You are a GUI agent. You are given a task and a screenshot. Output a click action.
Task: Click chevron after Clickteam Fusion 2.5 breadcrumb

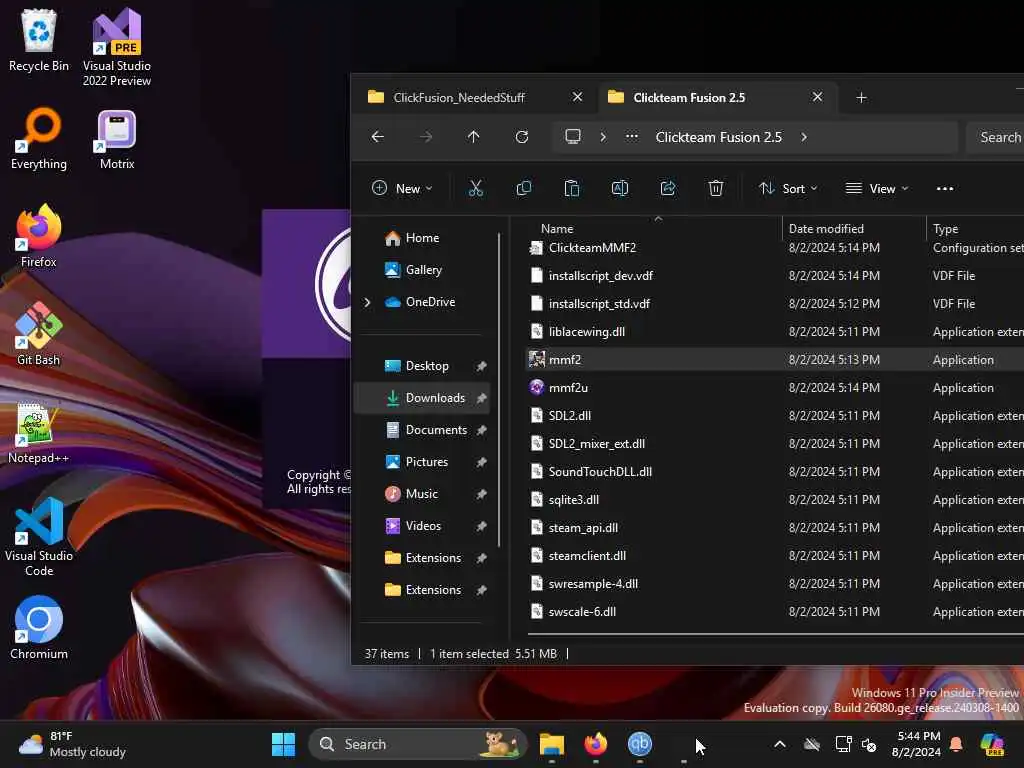[x=804, y=137]
